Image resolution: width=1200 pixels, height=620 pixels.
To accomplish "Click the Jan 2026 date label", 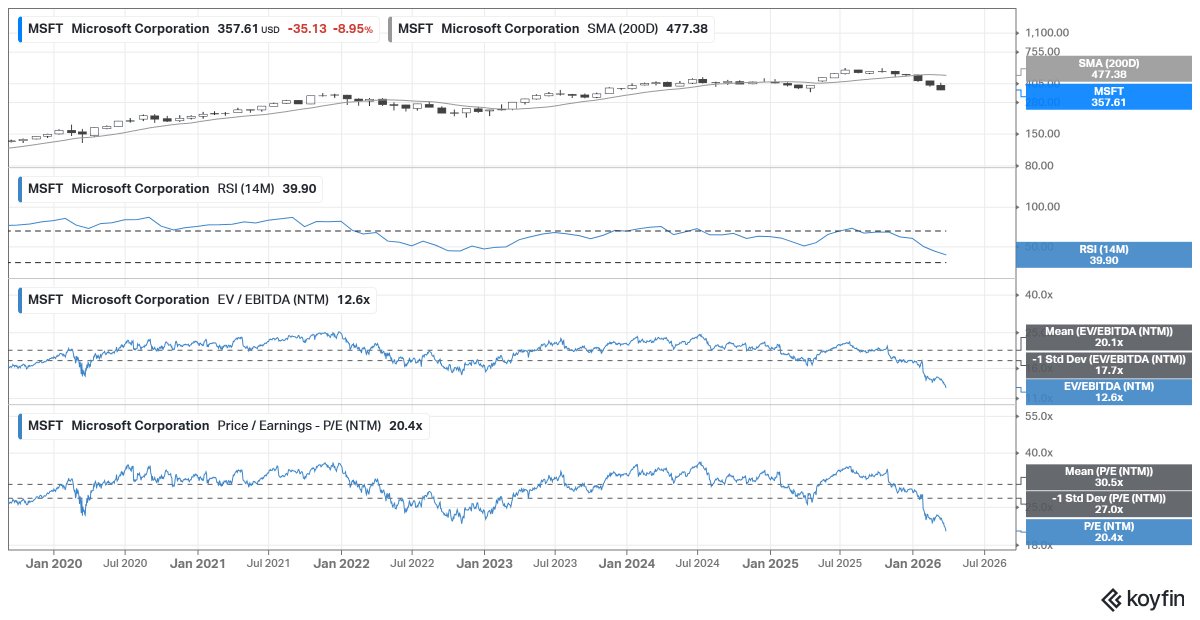I will point(913,564).
